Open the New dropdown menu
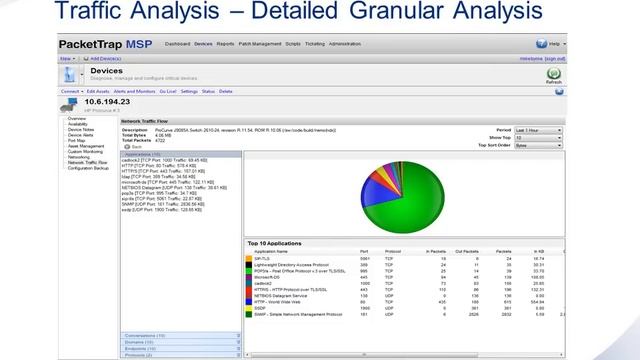This screenshot has width=640, height=360. (x=67, y=59)
